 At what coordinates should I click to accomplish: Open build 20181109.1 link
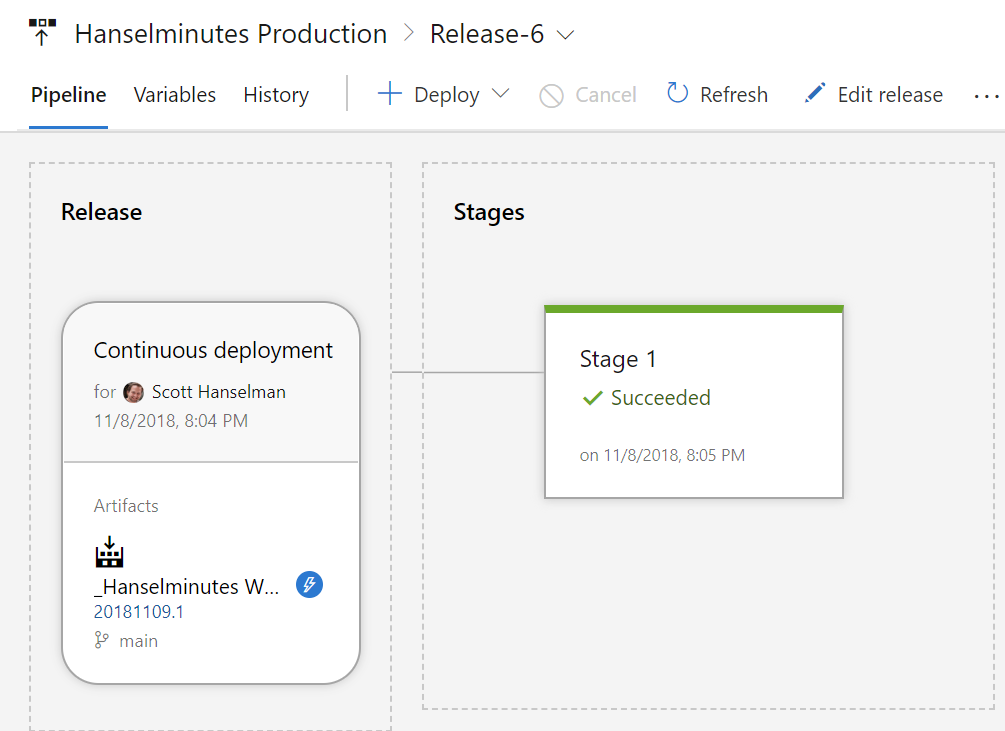[138, 612]
